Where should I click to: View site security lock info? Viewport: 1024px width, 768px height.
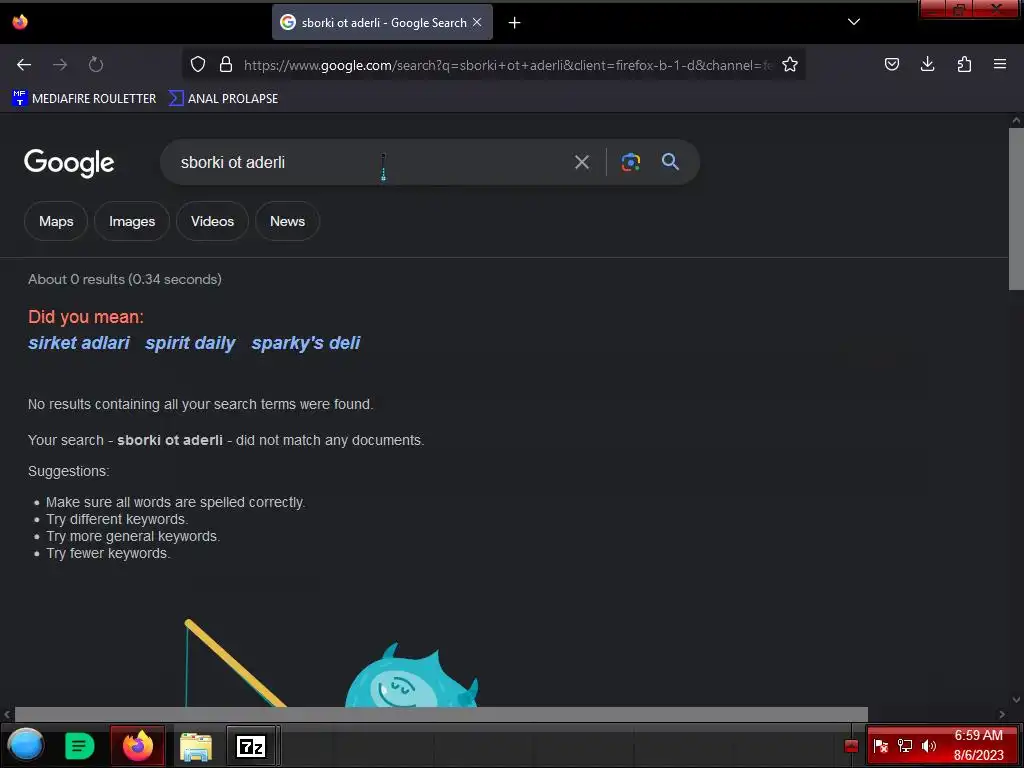click(226, 65)
